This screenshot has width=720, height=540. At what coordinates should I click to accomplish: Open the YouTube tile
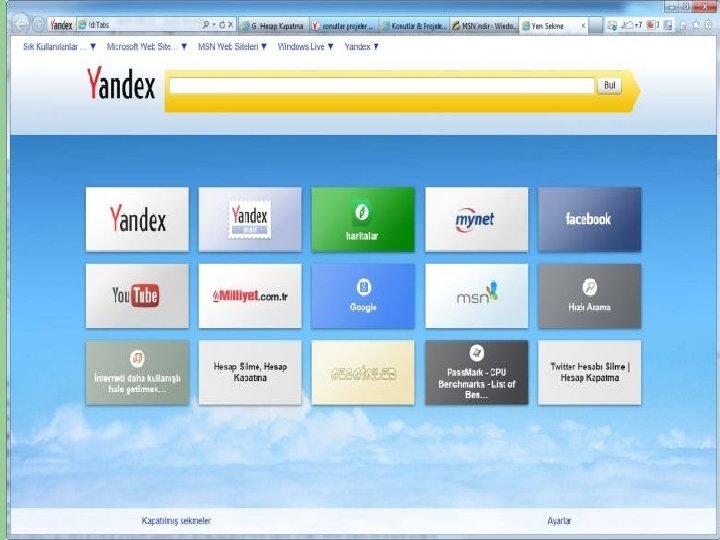(137, 296)
